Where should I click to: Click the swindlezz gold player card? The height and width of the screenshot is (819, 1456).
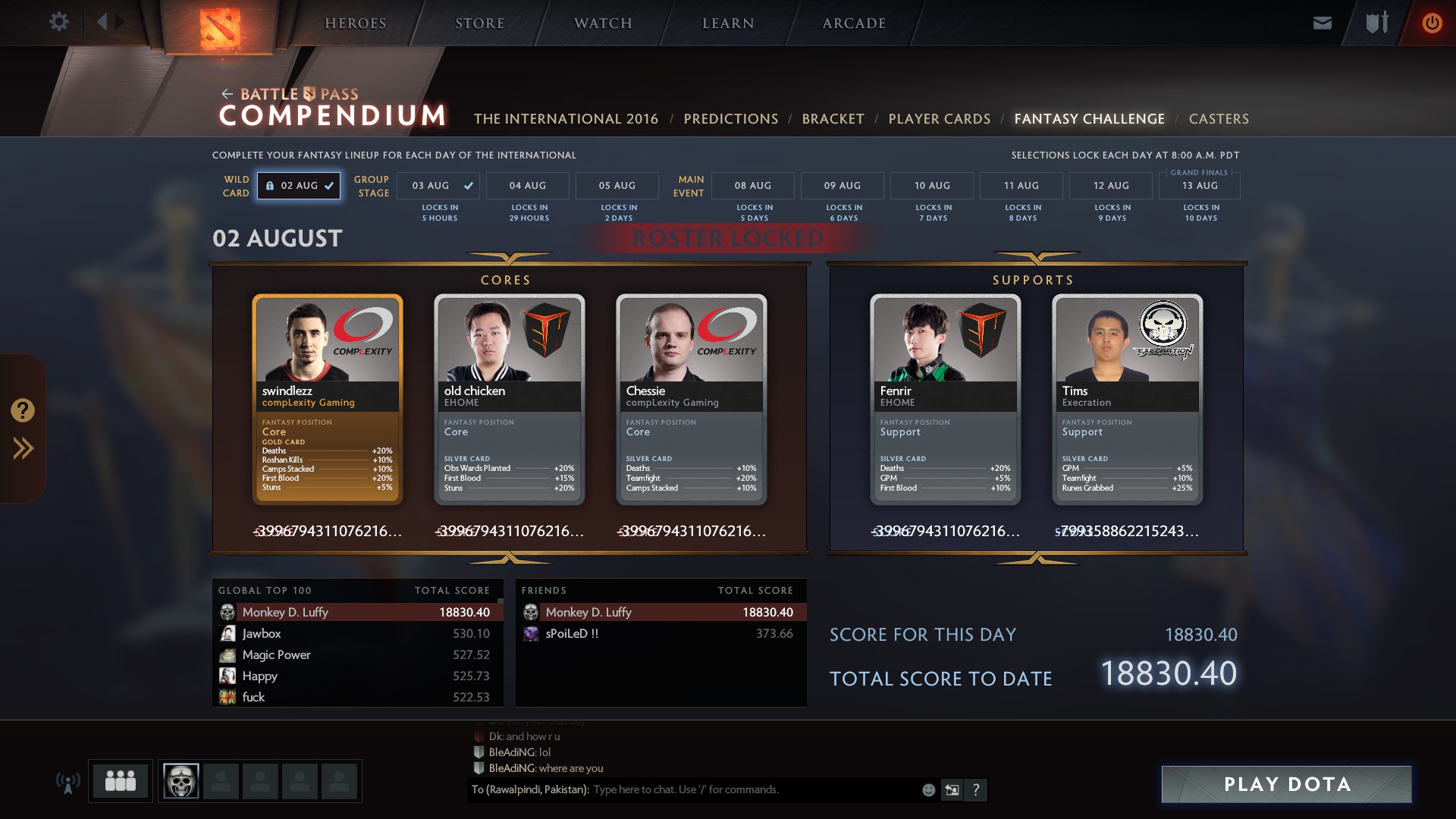click(x=328, y=400)
